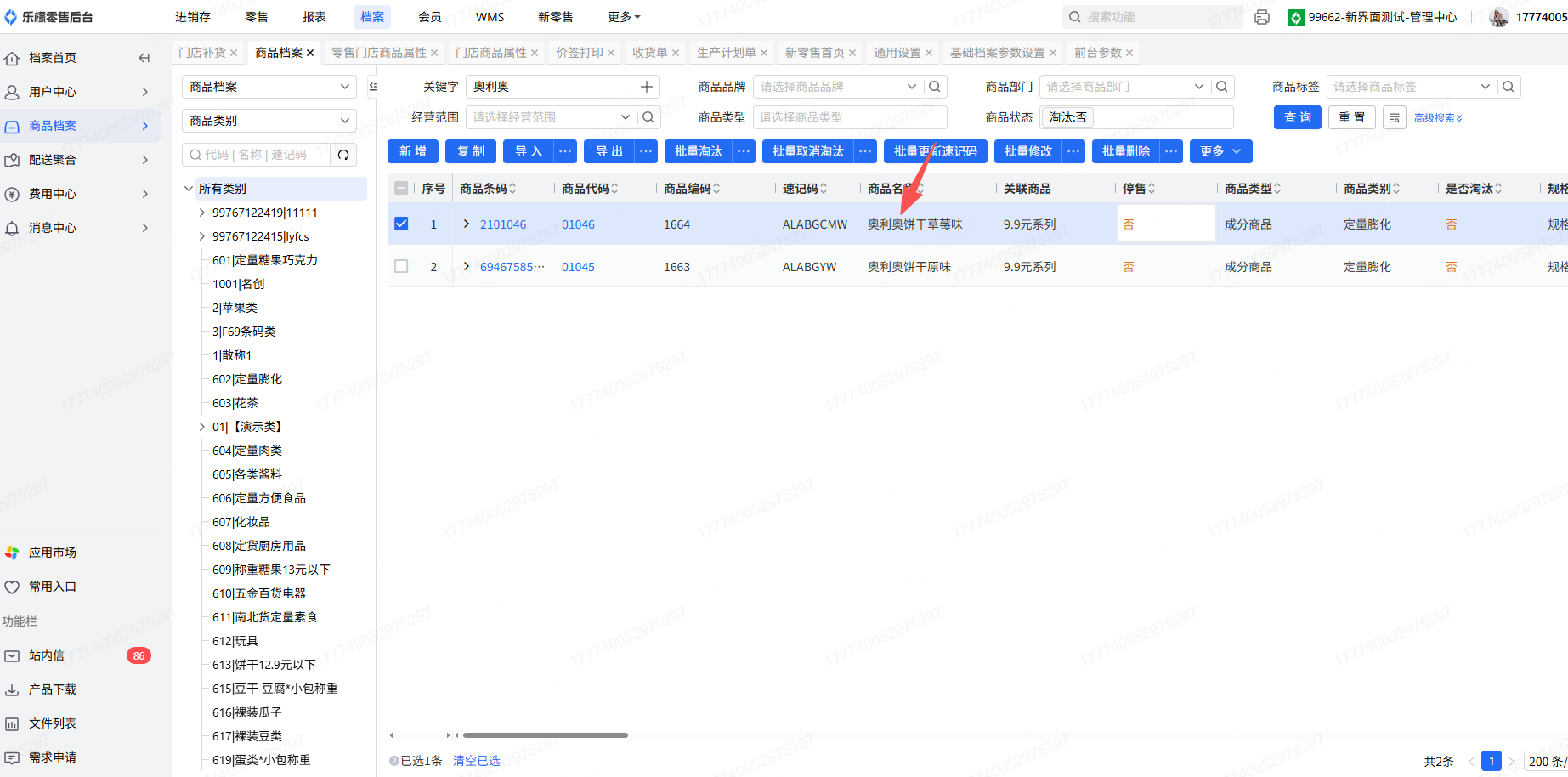This screenshot has height=777, width=1568.
Task: Collapse the category panel using the toggle icon
Action: tap(373, 87)
